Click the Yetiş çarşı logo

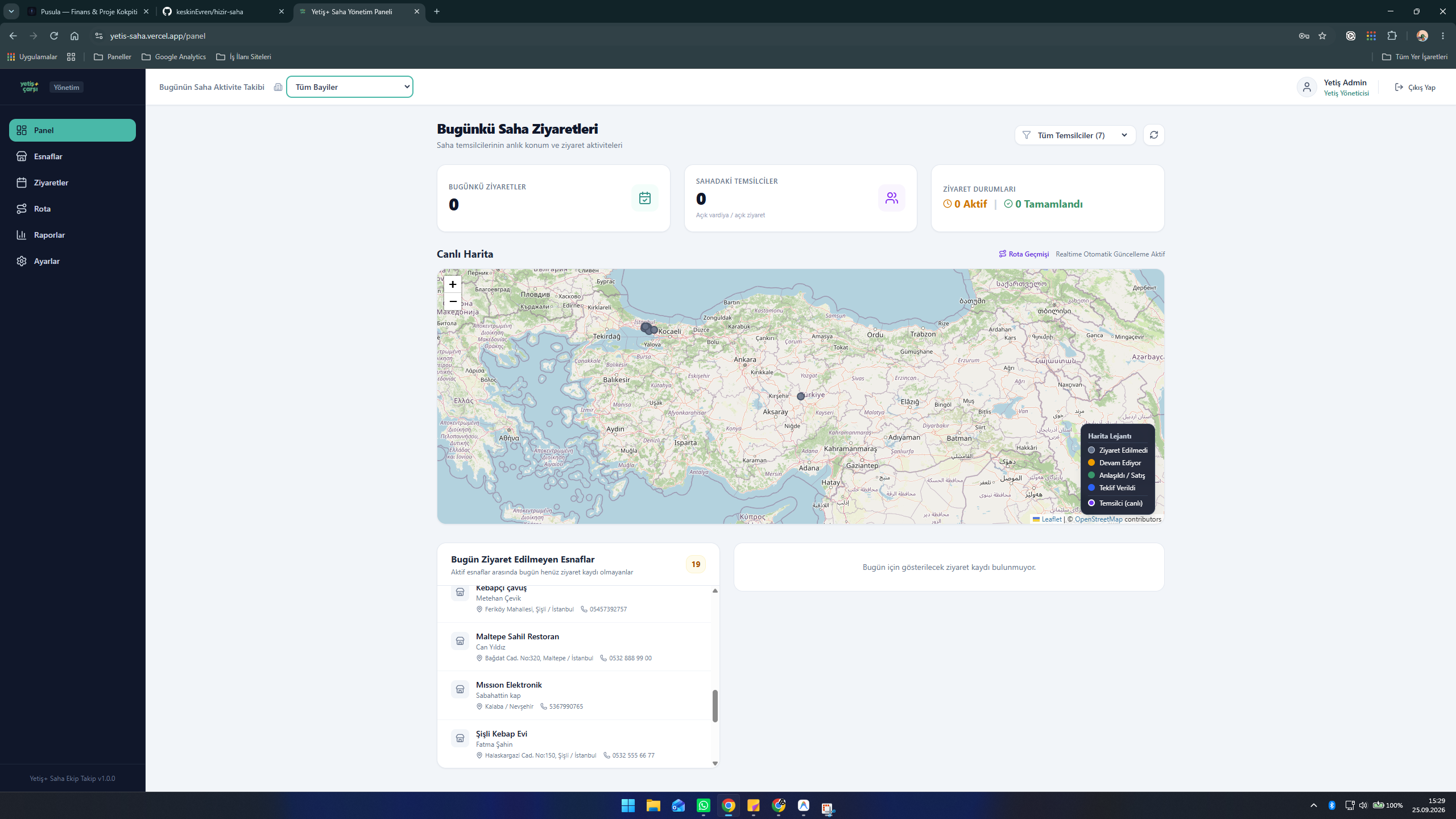30,87
